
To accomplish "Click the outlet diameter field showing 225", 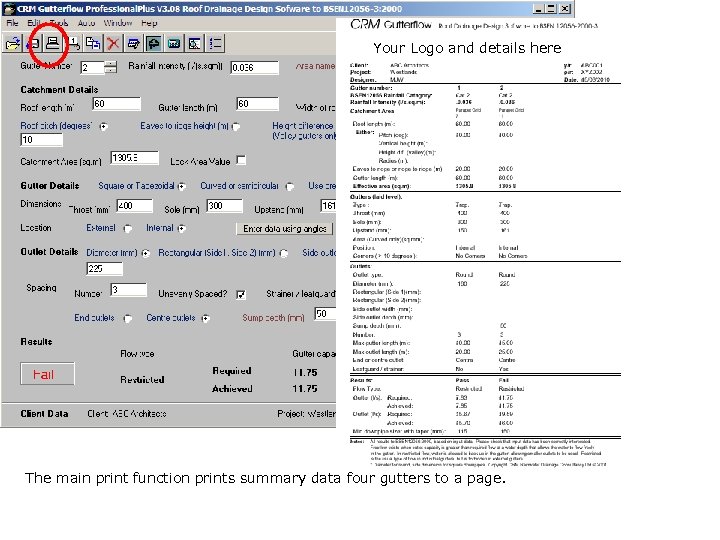I will coord(105,269).
